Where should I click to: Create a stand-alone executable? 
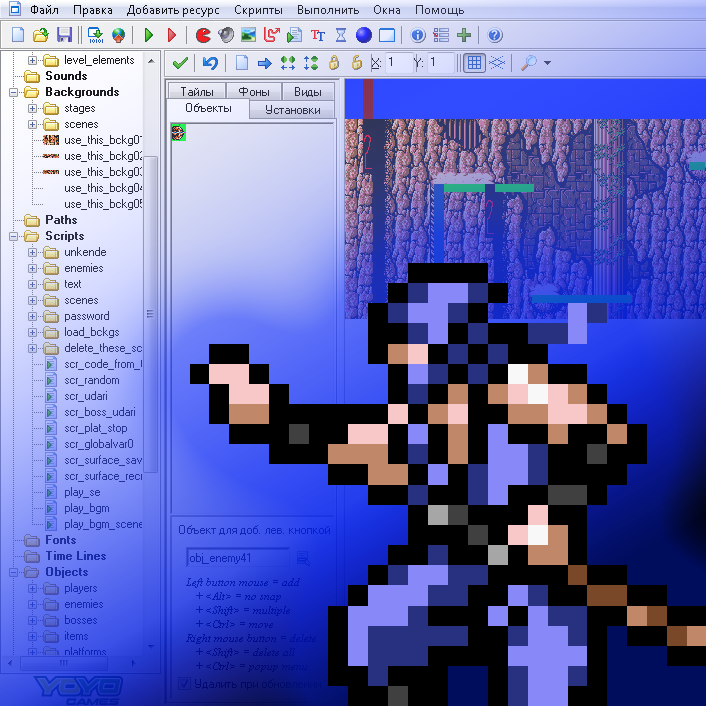coord(95,35)
